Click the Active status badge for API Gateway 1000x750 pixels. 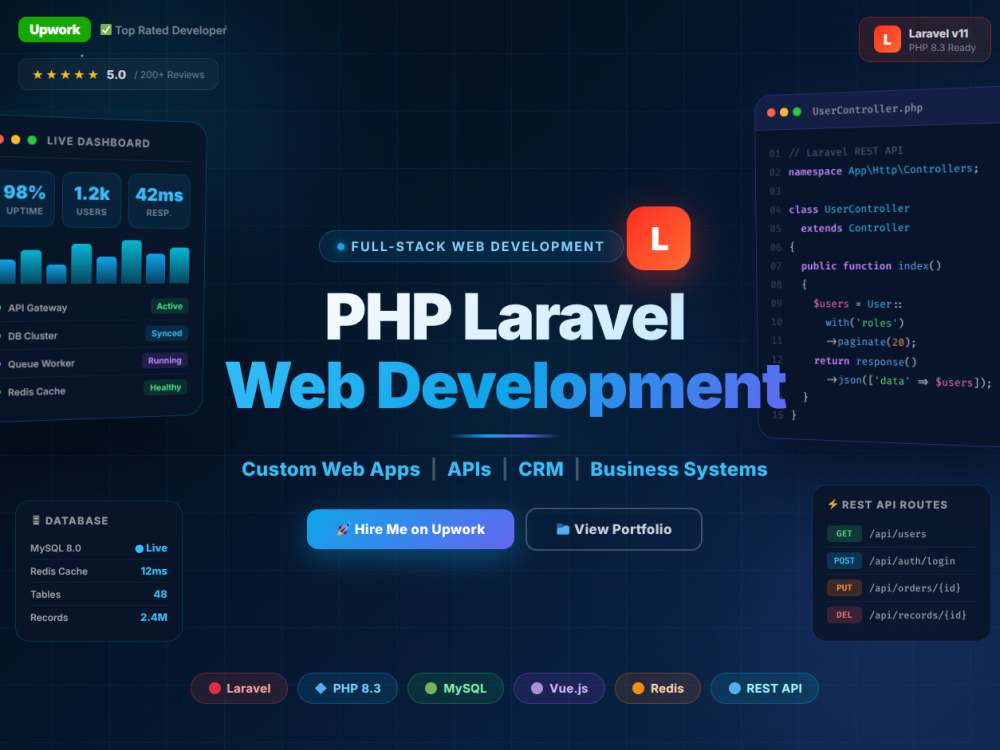(x=170, y=306)
